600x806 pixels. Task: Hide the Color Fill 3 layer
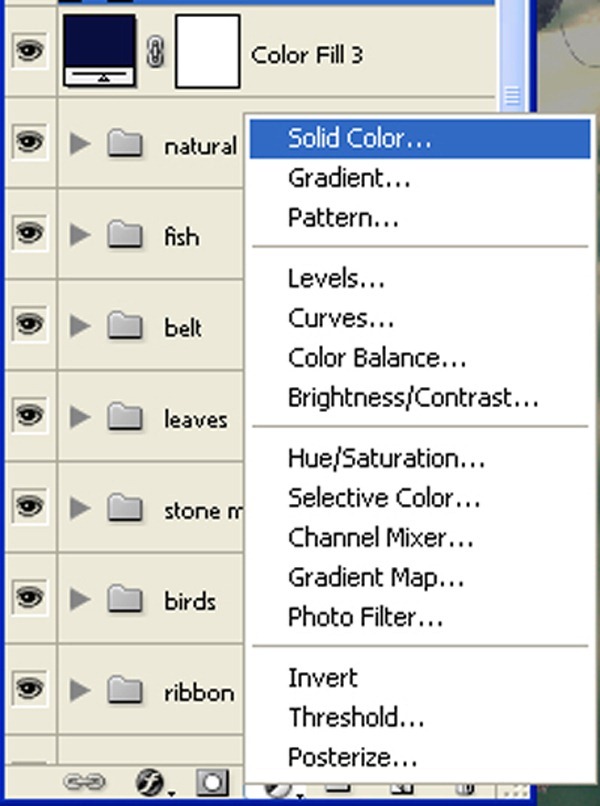click(30, 51)
